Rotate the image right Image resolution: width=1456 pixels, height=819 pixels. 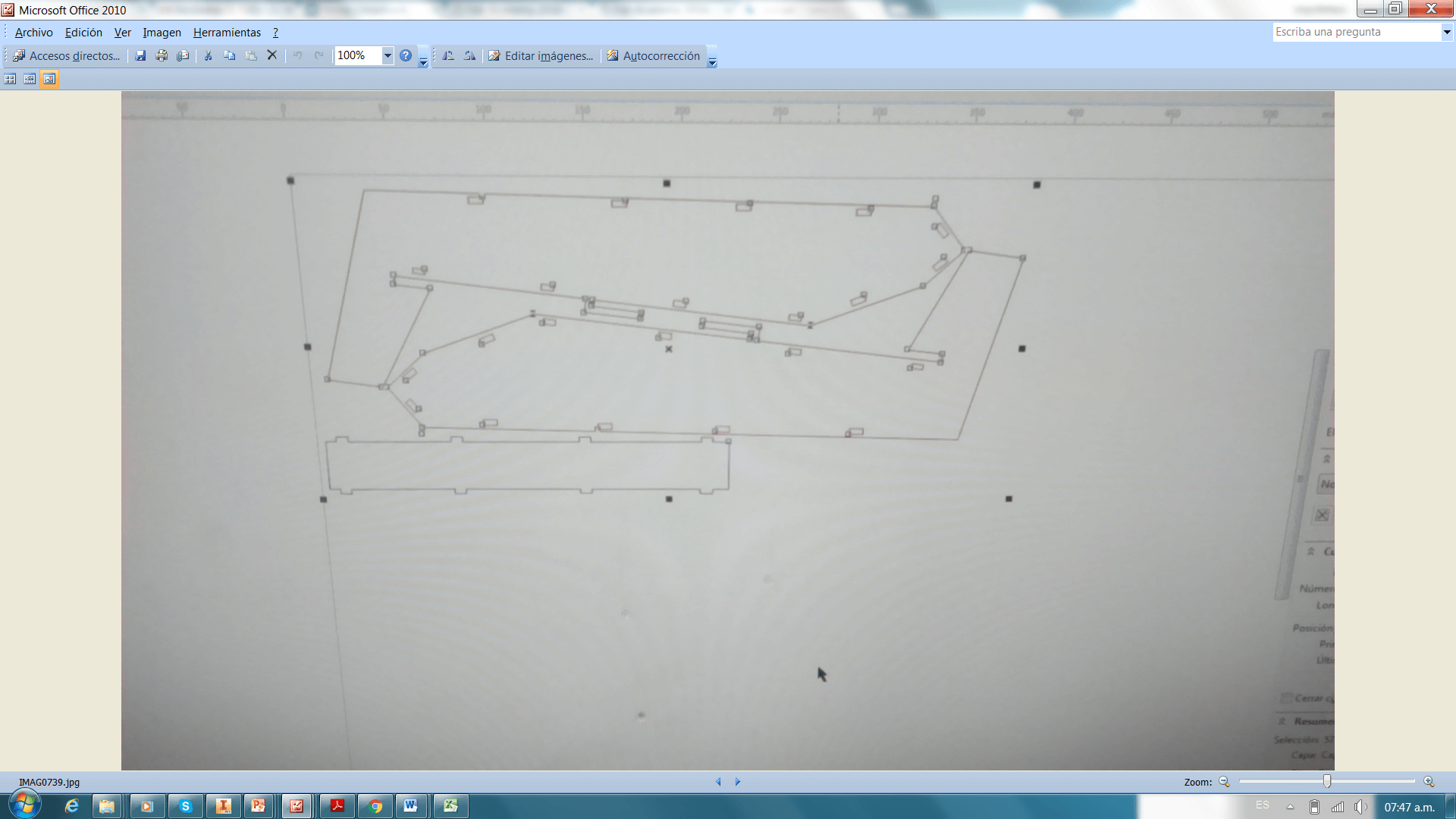pyautogui.click(x=469, y=55)
